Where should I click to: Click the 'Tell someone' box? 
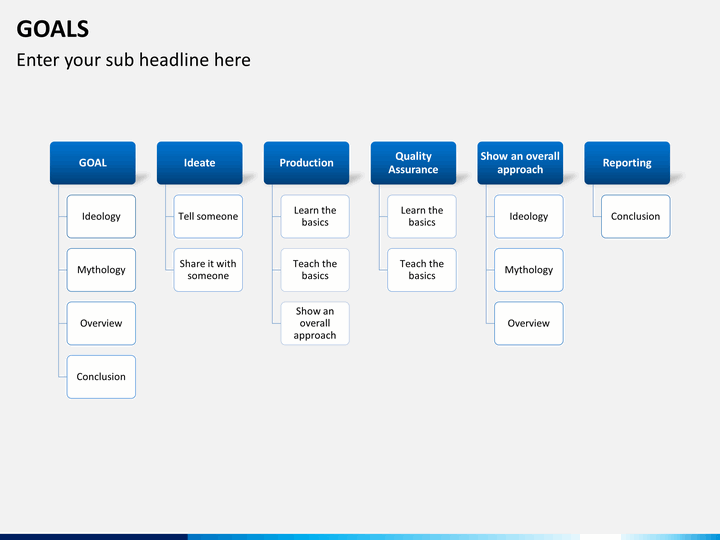click(208, 216)
